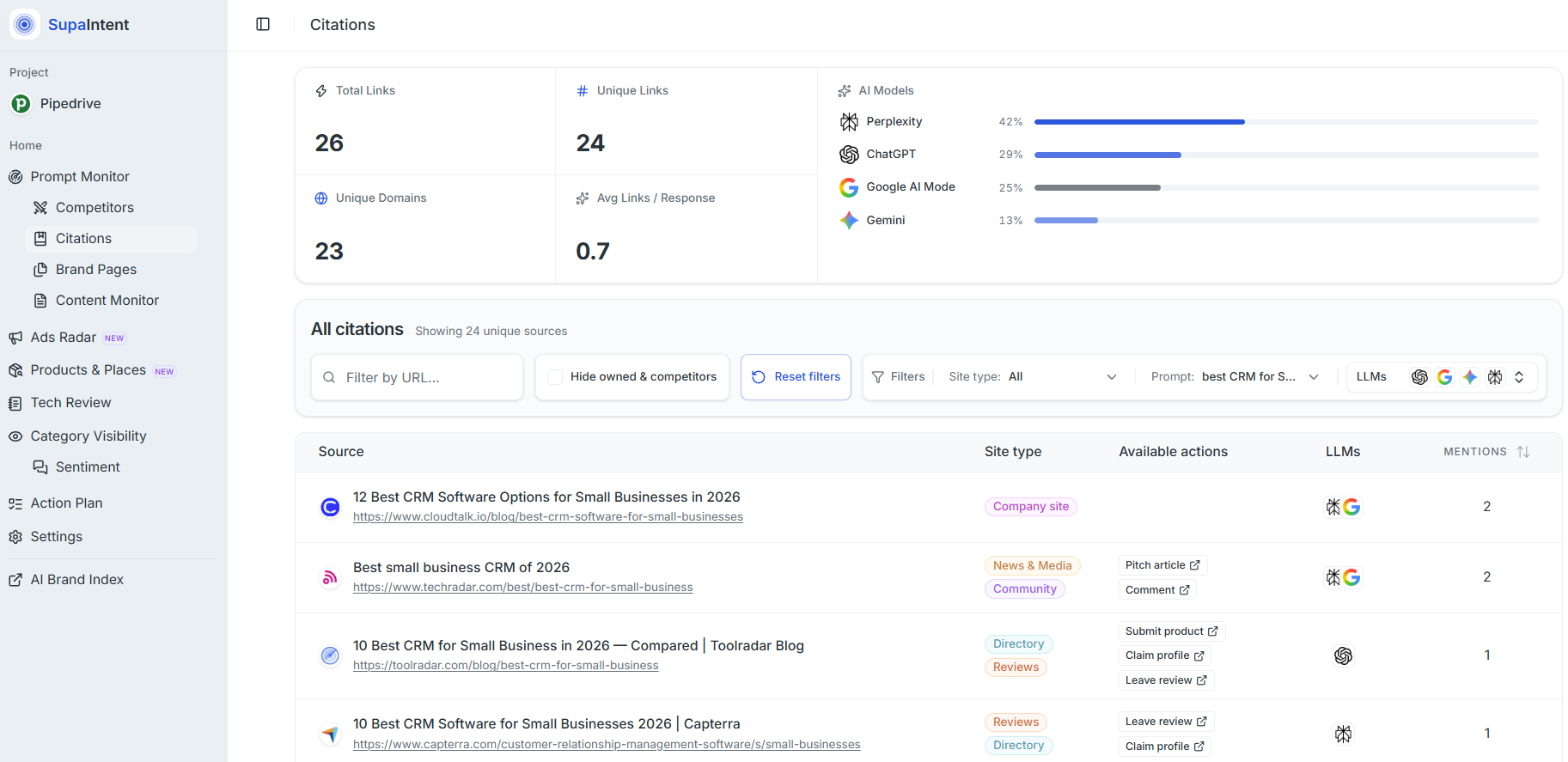Screen dimensions: 1568x762
Task: Open the Prompt dropdown
Action: click(1235, 377)
